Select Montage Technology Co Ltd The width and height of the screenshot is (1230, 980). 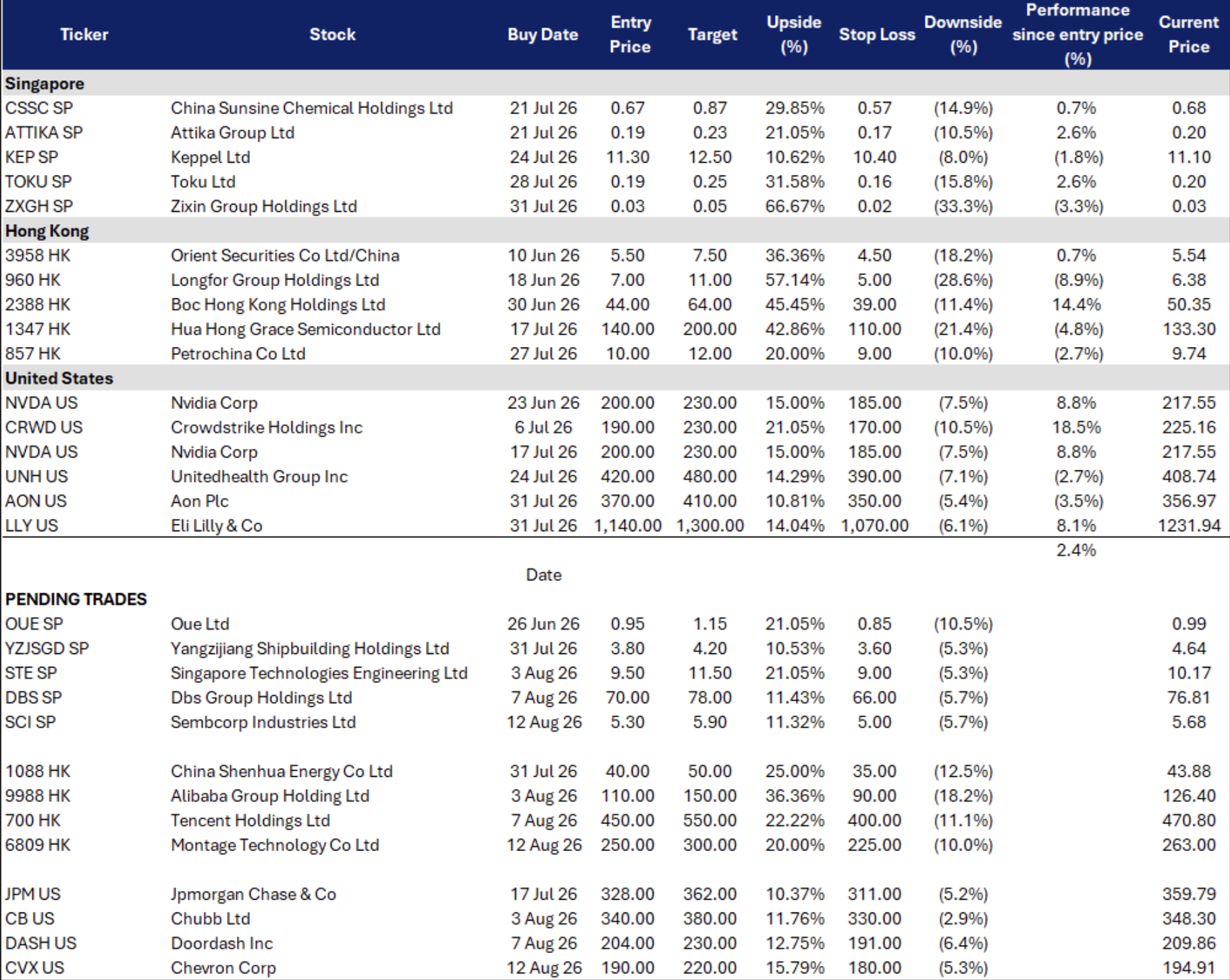(x=275, y=845)
